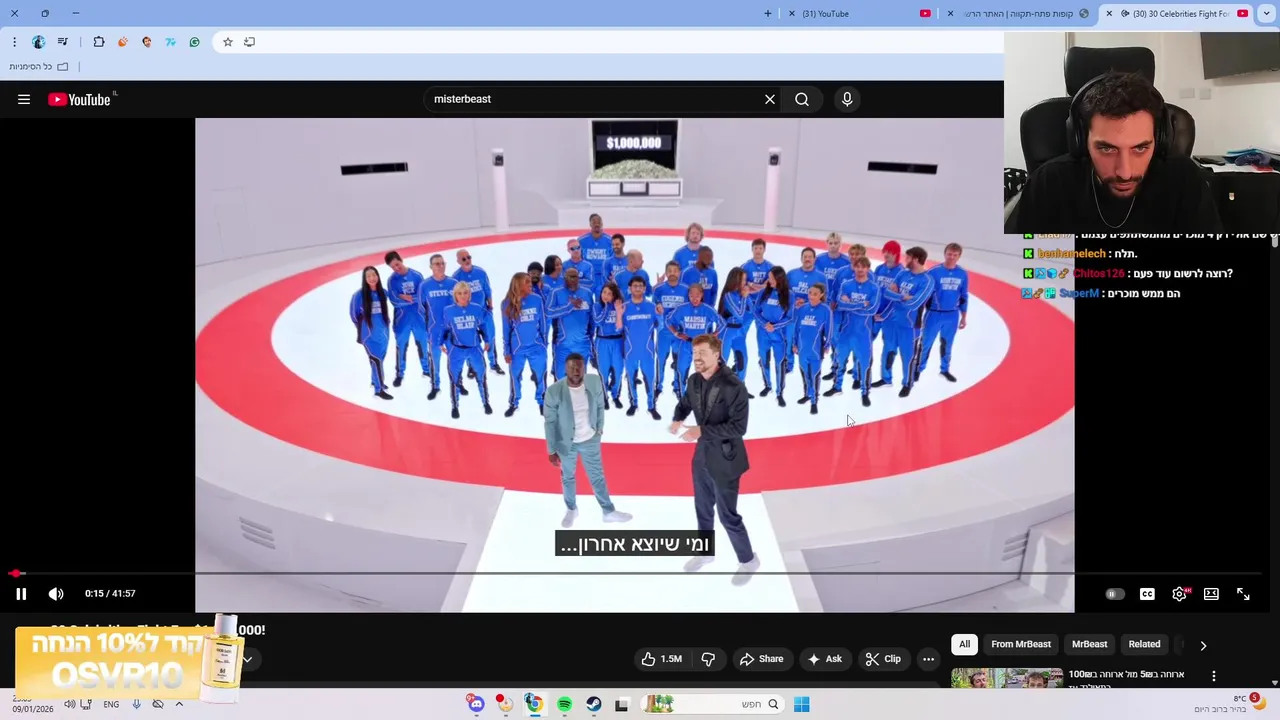Open more actions three-dot menu
This screenshot has height=720, width=1280.
tap(928, 659)
